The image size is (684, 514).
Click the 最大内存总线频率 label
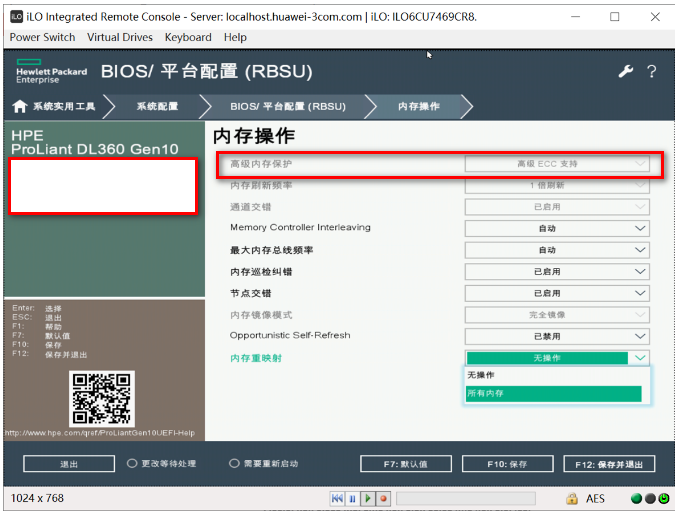271,250
